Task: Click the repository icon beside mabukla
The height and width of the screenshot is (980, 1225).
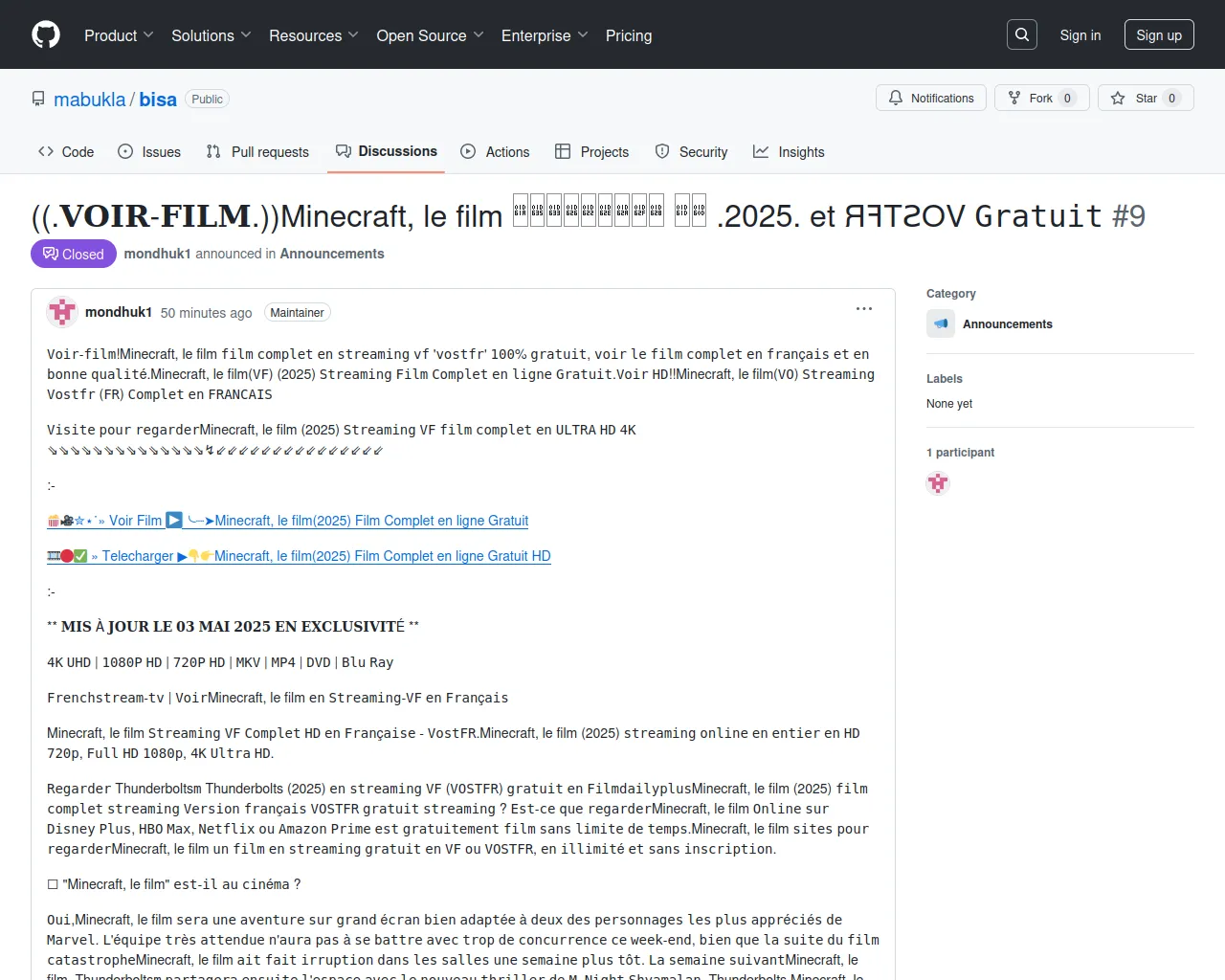Action: point(38,100)
